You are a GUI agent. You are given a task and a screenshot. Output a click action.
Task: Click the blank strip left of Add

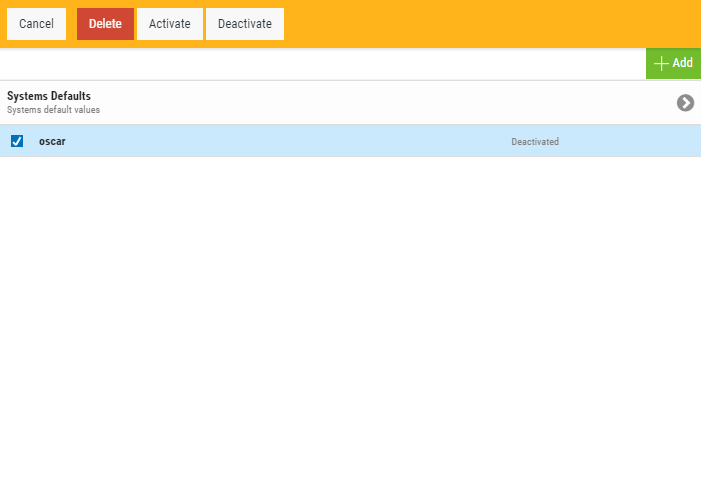click(x=320, y=64)
